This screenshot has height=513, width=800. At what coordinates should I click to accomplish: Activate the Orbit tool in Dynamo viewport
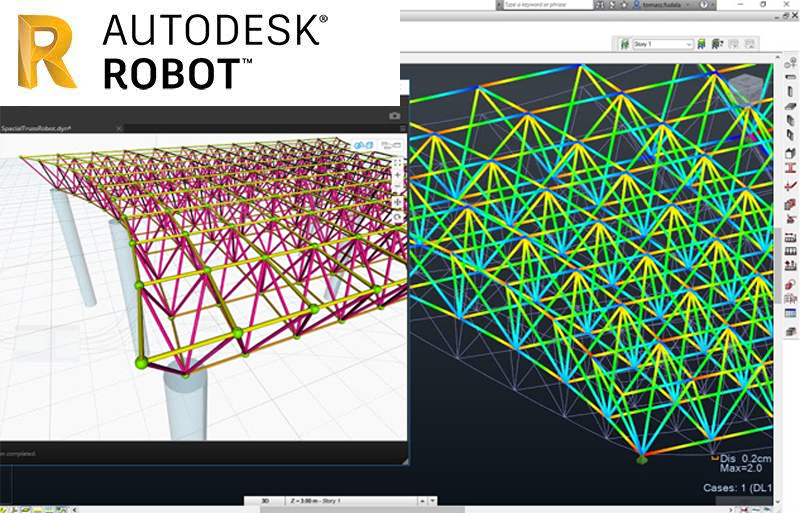(397, 217)
